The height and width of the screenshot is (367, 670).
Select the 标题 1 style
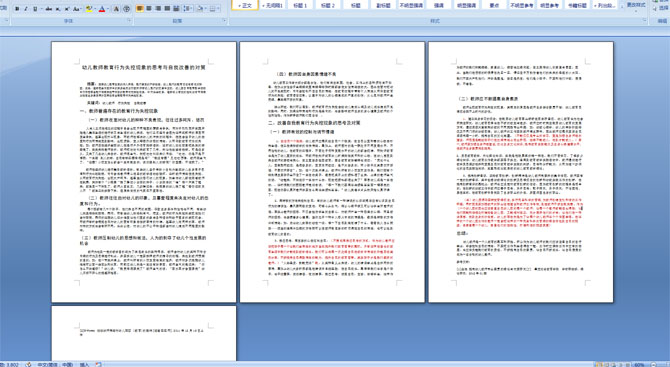(300, 6)
